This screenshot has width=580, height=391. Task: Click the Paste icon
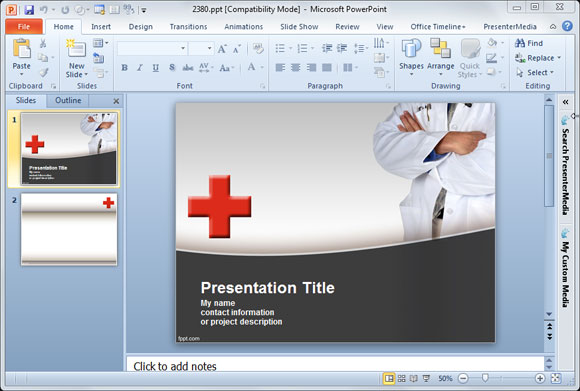(x=21, y=49)
